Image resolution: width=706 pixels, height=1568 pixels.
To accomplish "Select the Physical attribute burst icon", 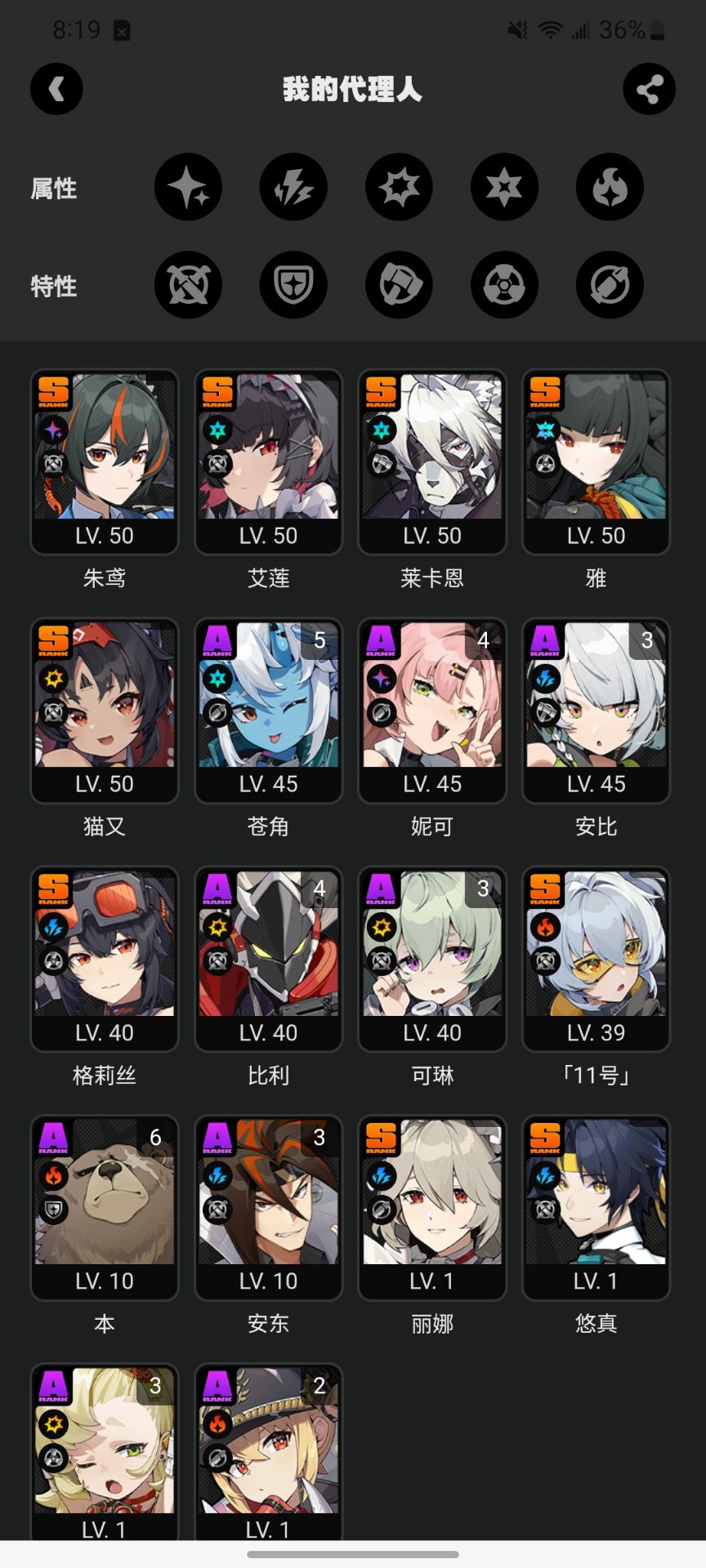I will pyautogui.click(x=399, y=187).
